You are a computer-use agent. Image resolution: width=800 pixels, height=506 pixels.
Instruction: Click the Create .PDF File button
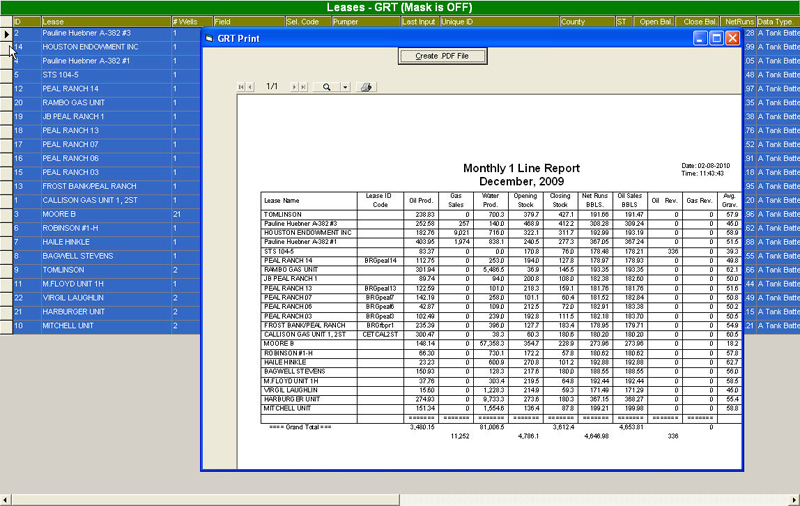442,56
